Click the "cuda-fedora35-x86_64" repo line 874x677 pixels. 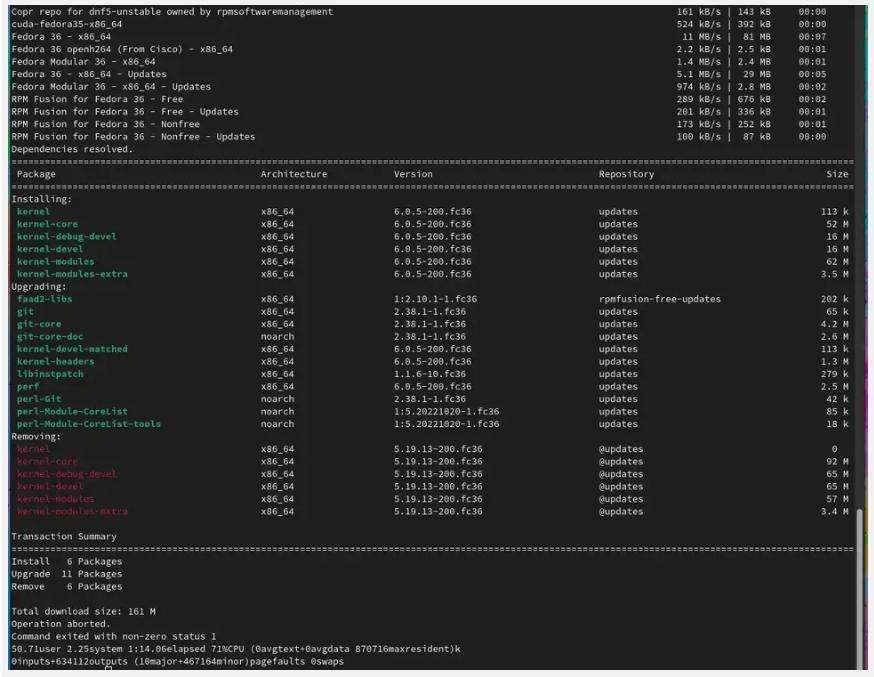[67, 24]
